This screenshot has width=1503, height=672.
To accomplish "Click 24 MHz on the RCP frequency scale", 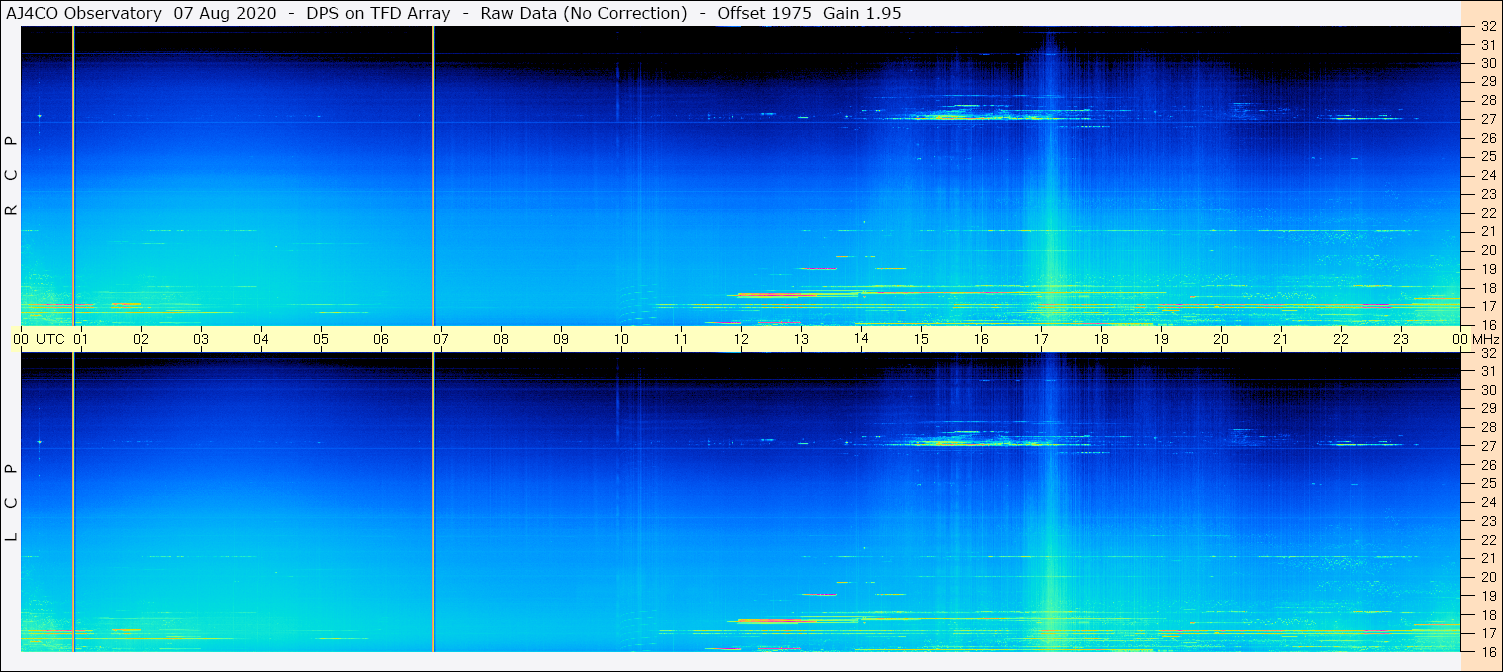I will pyautogui.click(x=1488, y=175).
